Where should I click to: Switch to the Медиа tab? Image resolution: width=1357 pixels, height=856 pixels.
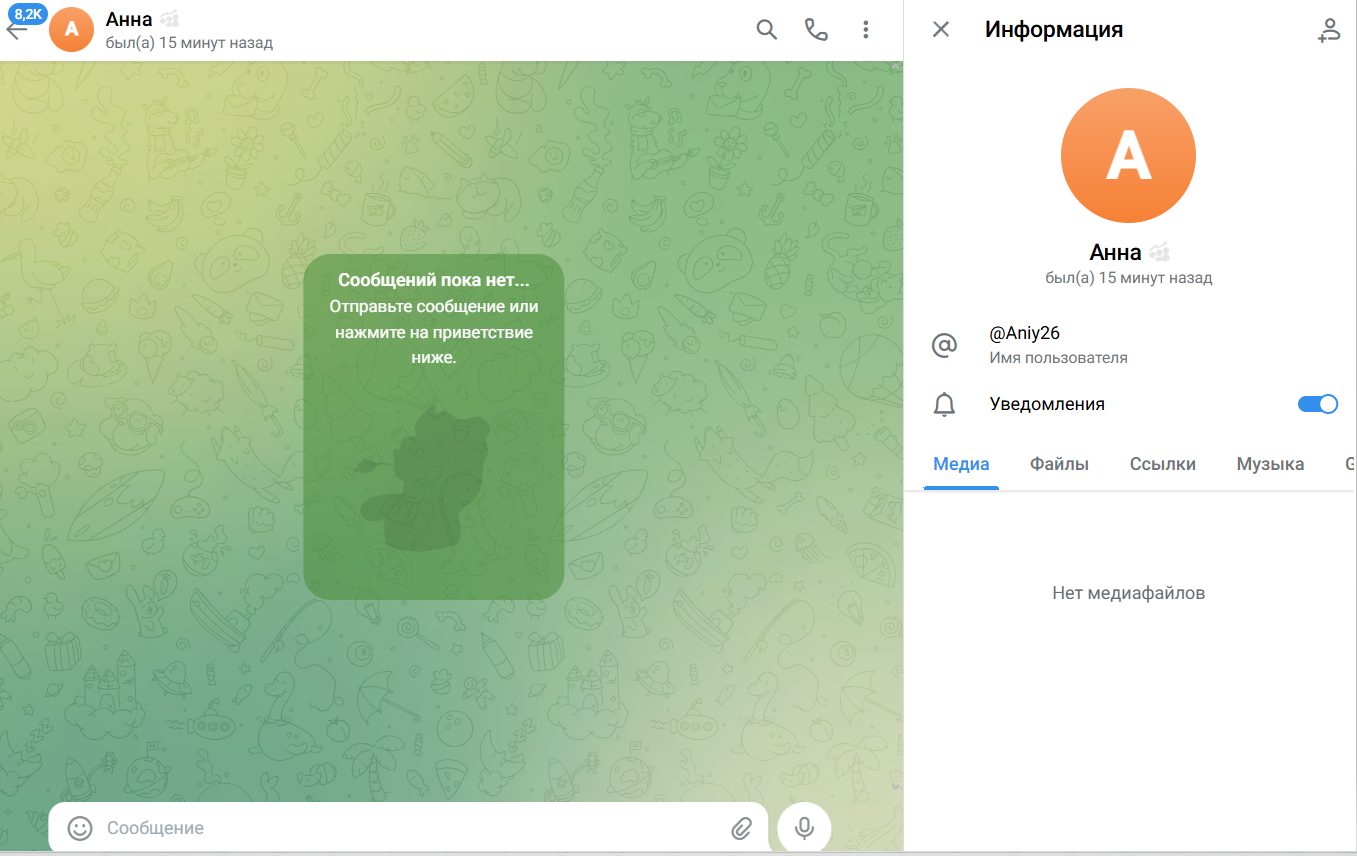[961, 464]
